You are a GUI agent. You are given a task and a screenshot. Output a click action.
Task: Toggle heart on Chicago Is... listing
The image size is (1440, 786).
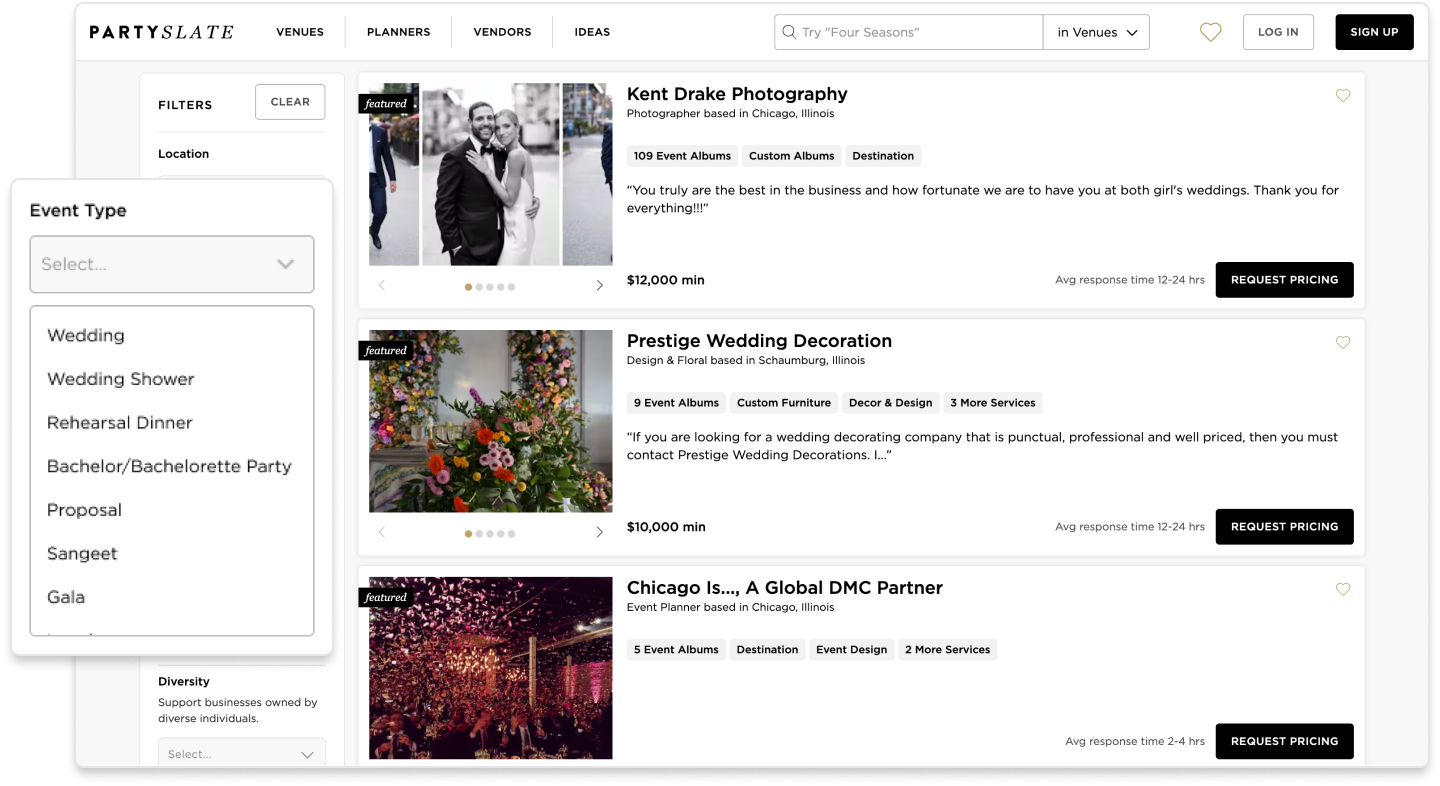pos(1343,590)
